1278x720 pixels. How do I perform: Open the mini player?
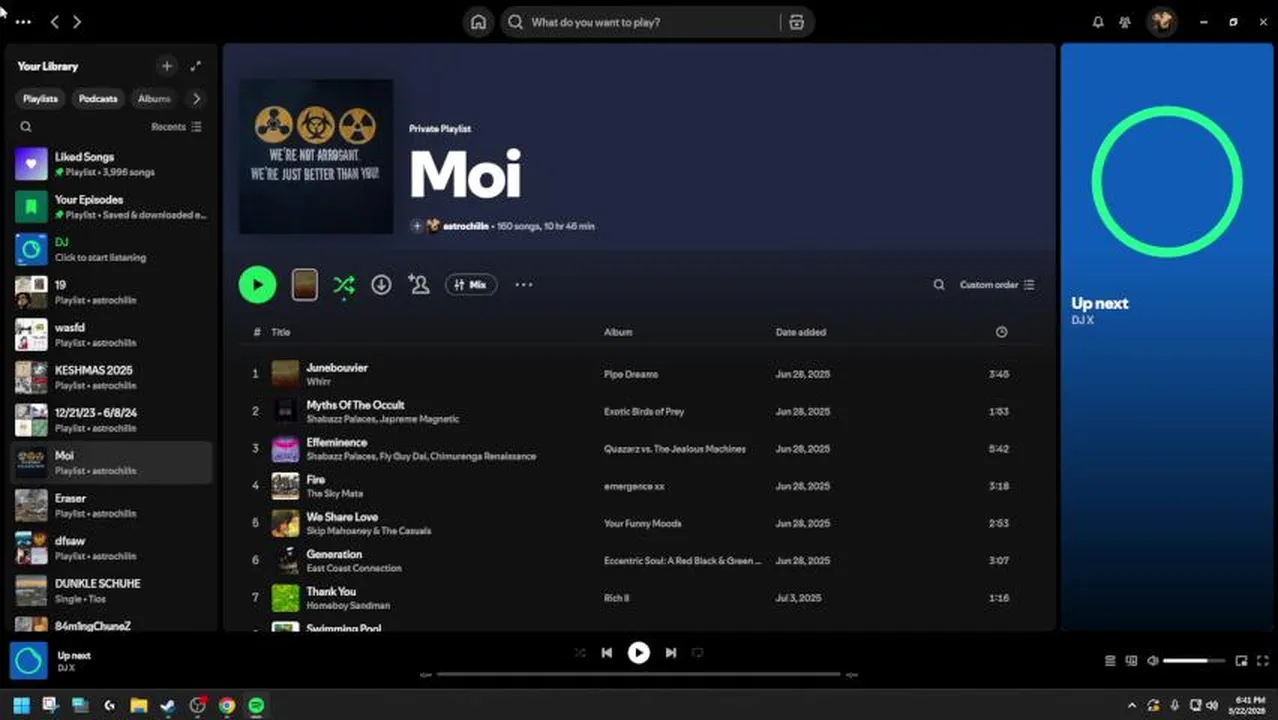tap(1241, 661)
